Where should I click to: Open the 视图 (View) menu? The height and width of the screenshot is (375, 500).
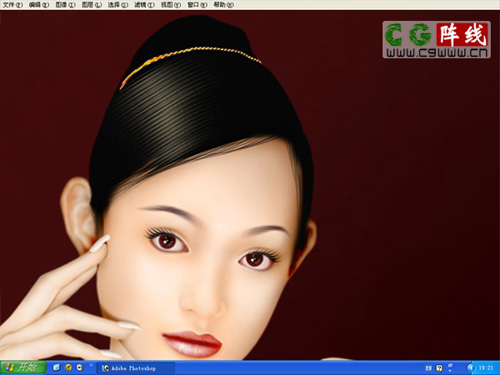[x=171, y=5]
